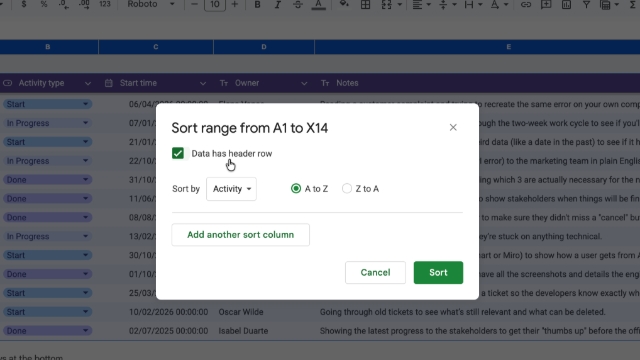Expand the merge type arrow
Image resolution: width=640 pixels, height=360 pixels.
point(400,4)
